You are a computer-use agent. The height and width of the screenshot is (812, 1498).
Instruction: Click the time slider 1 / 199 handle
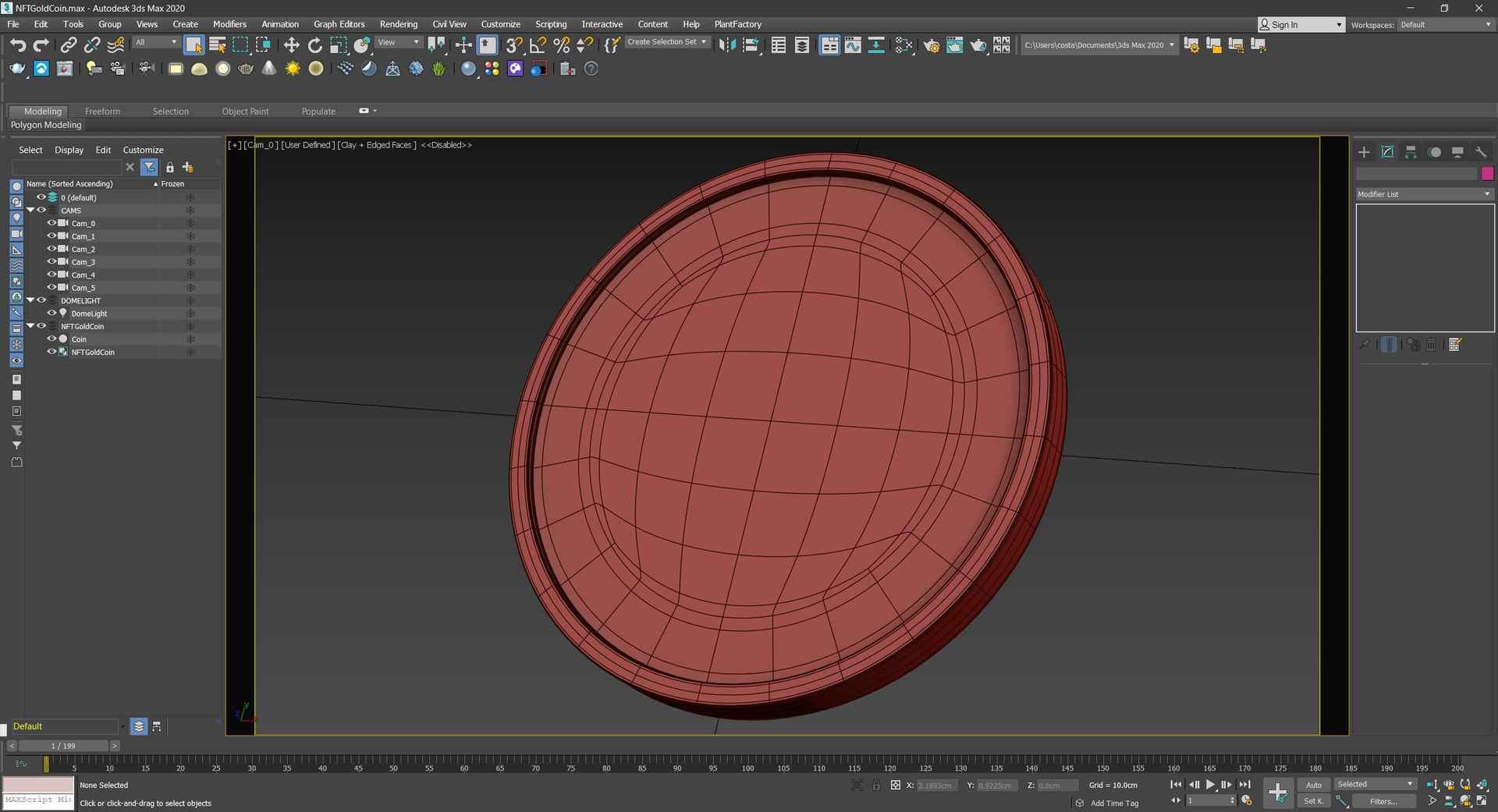pos(64,746)
